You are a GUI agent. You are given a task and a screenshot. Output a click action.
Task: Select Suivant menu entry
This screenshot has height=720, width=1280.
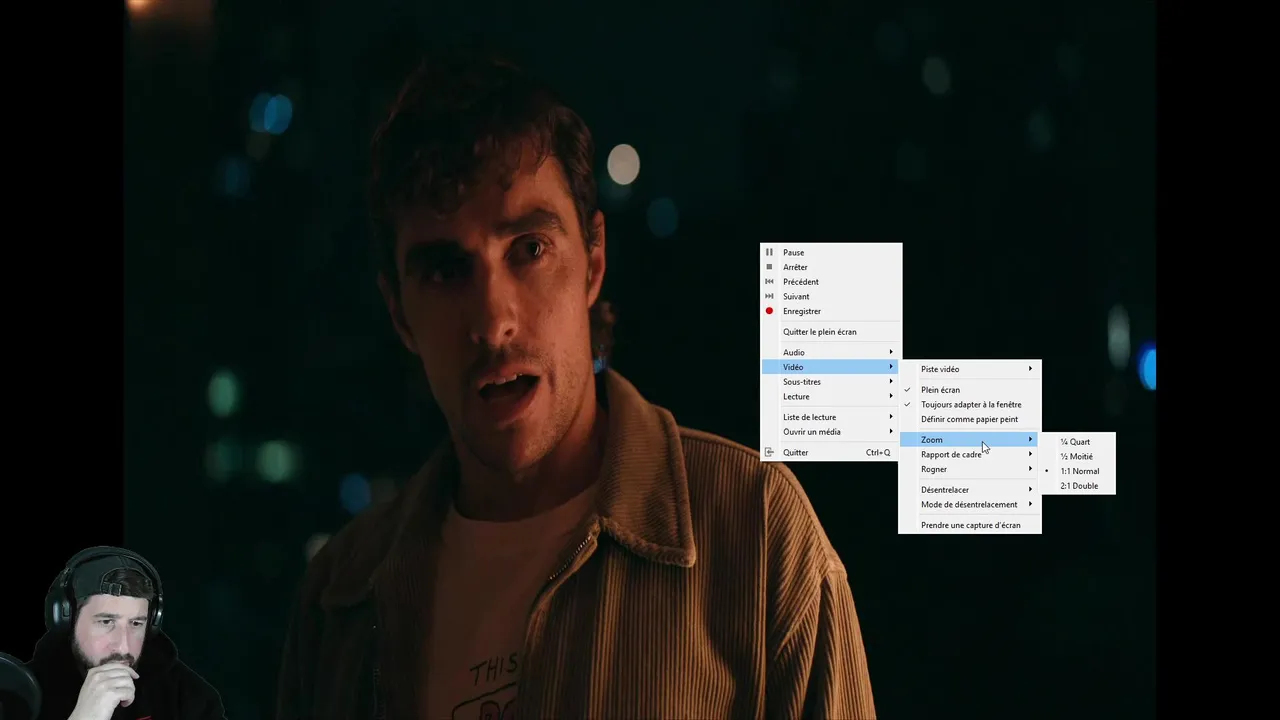coord(830,297)
